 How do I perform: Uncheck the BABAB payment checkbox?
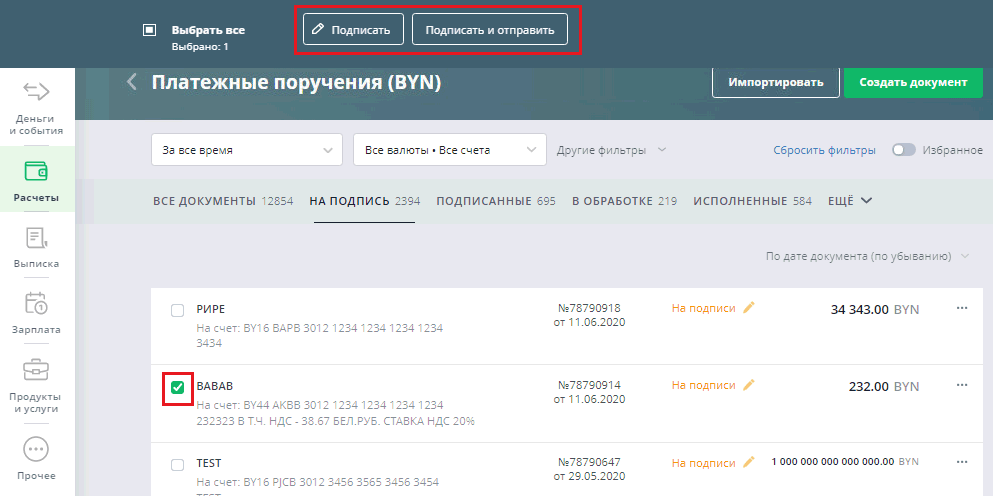(x=177, y=387)
